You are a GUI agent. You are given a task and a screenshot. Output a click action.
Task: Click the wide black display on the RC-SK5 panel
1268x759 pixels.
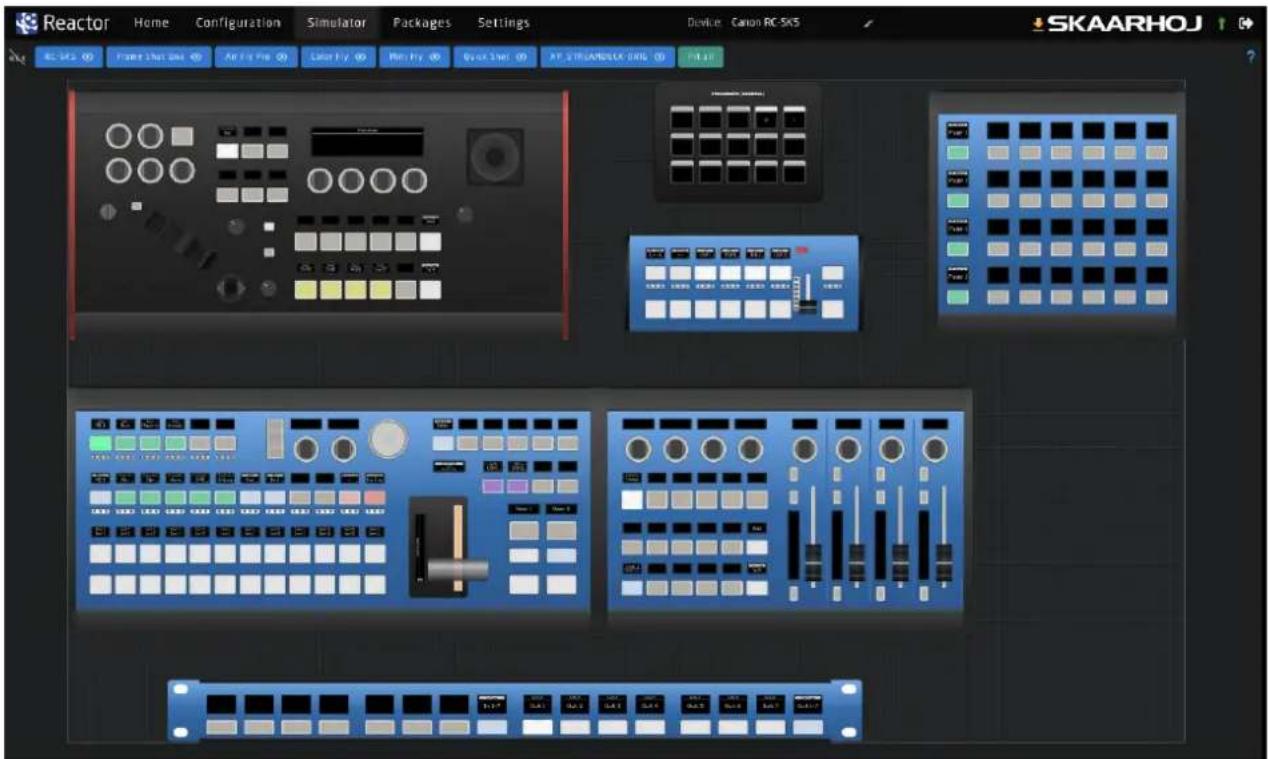tap(367, 141)
